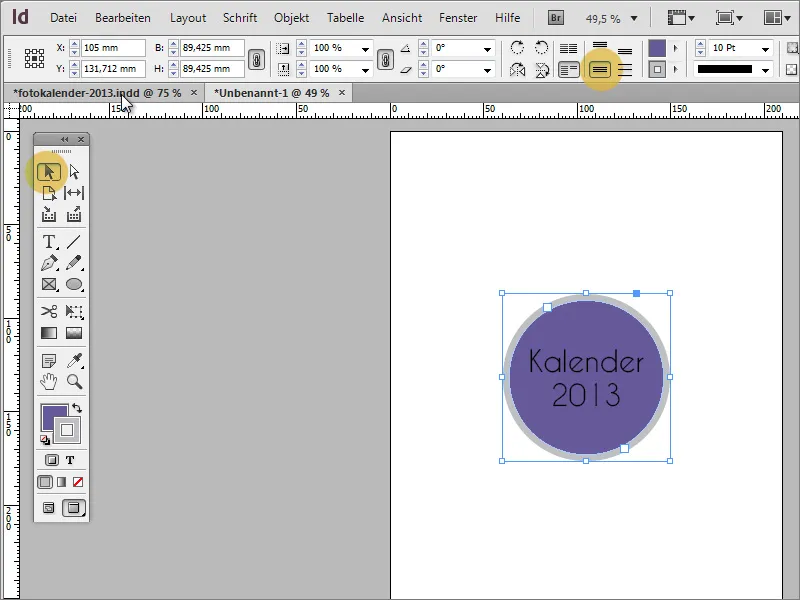Image resolution: width=800 pixels, height=600 pixels.
Task: Switch to Normal view mode
Action: [x=48, y=508]
